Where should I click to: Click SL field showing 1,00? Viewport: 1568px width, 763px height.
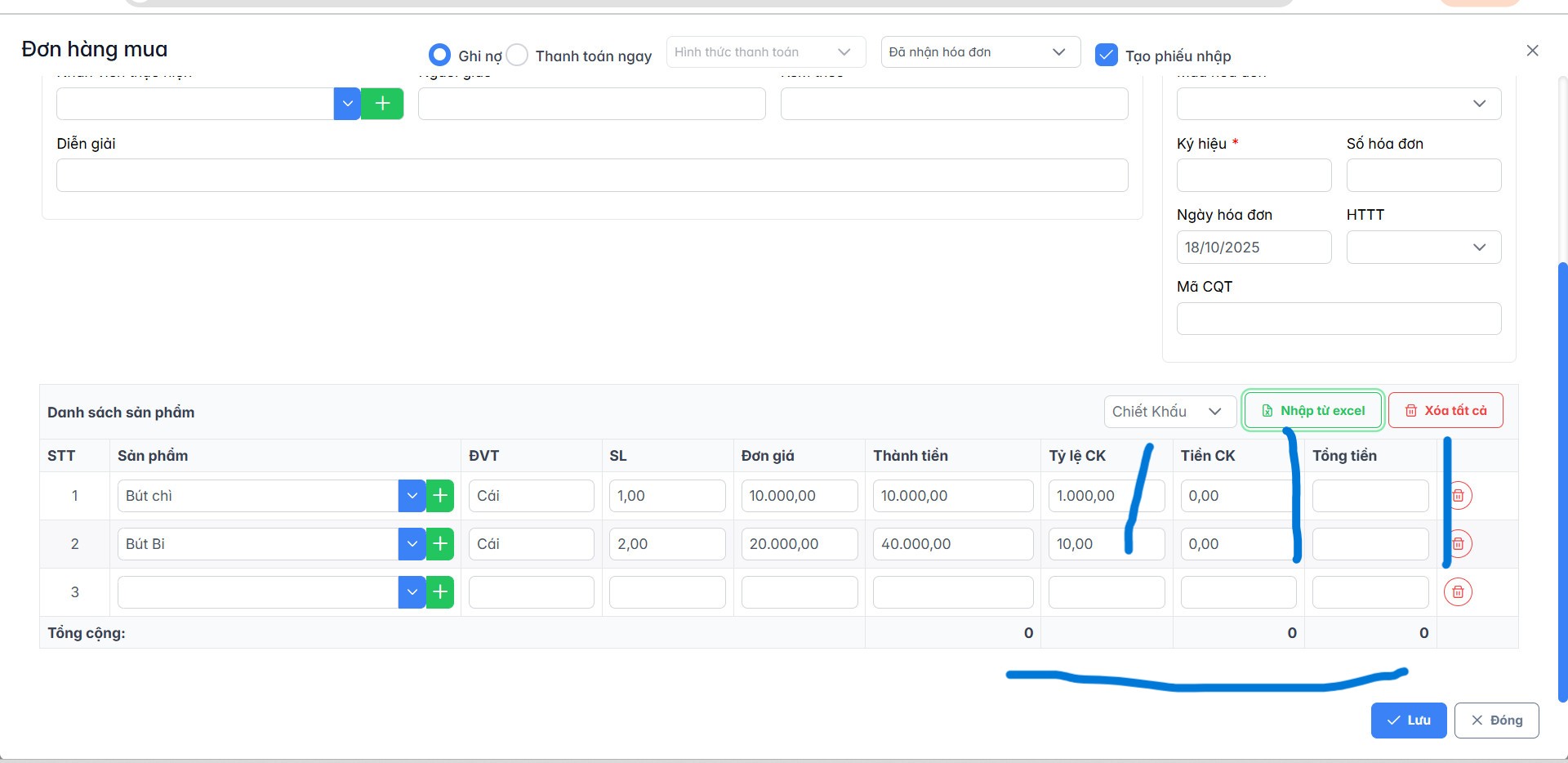tap(667, 496)
